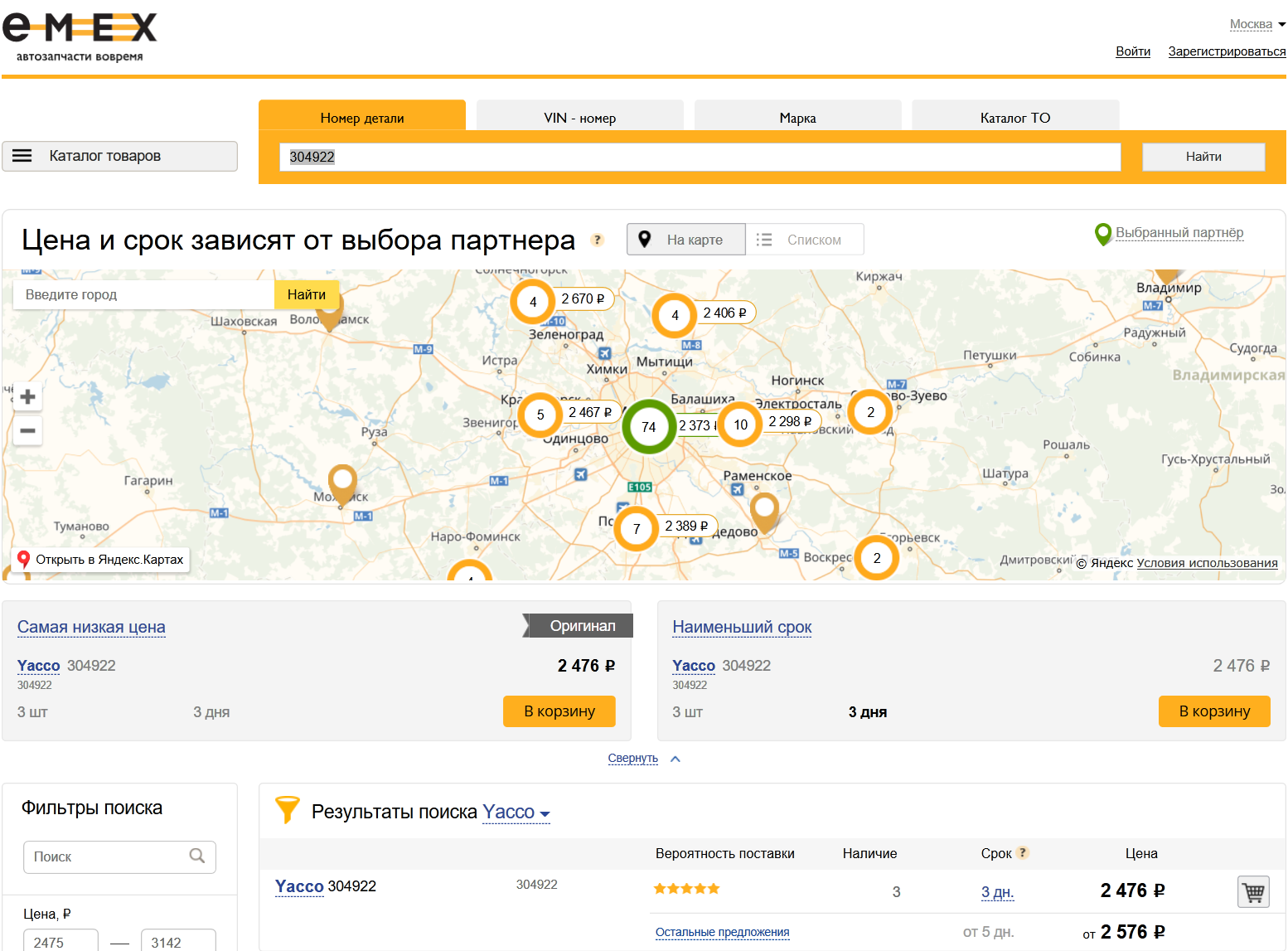Edit the minimum price field 2475

tap(61, 942)
